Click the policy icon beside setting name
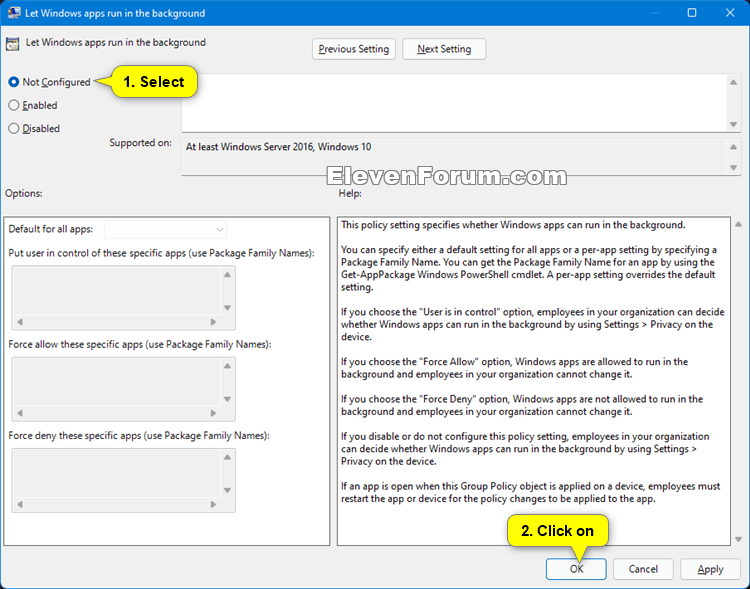 pos(12,44)
